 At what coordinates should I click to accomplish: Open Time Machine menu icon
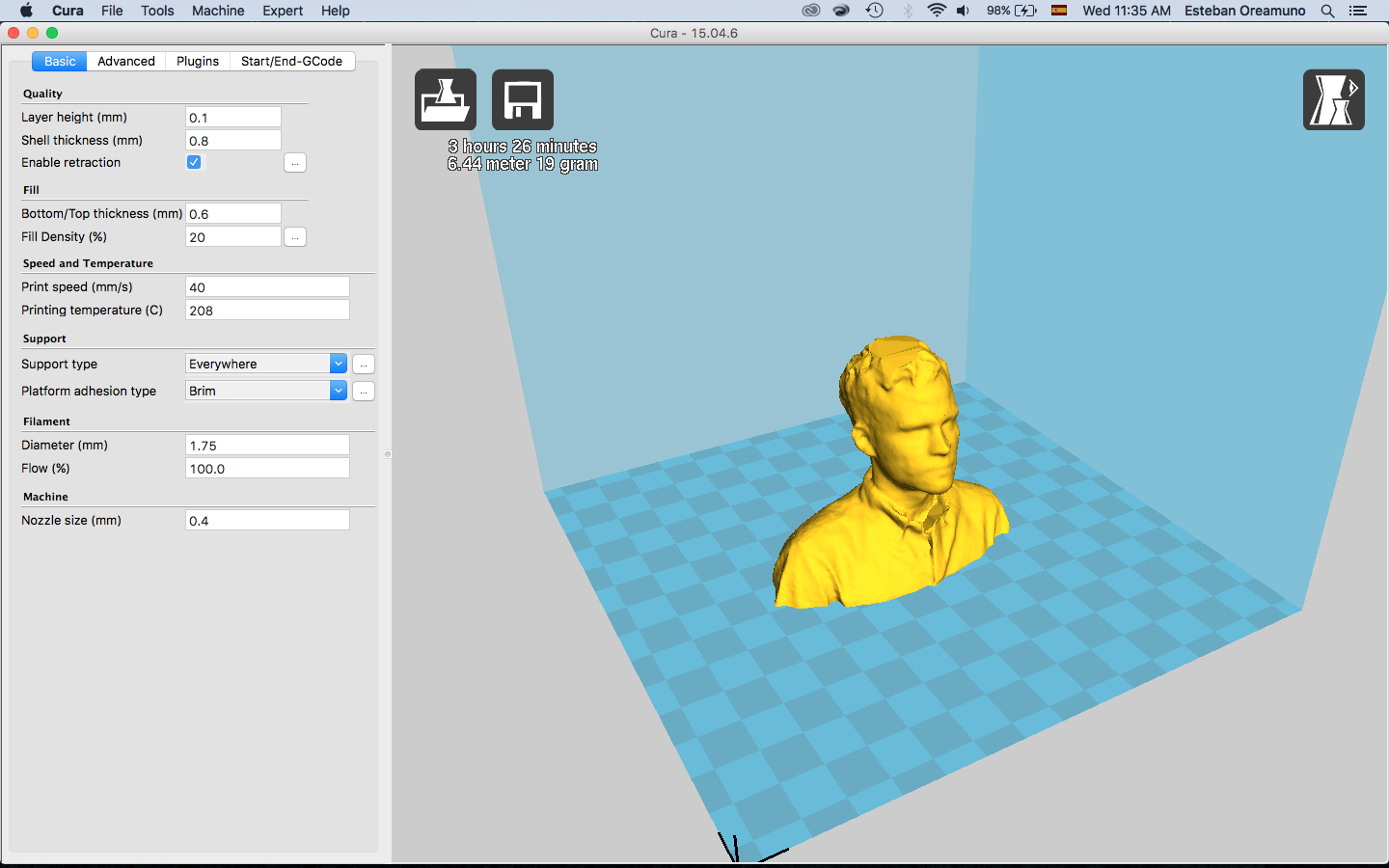875,11
